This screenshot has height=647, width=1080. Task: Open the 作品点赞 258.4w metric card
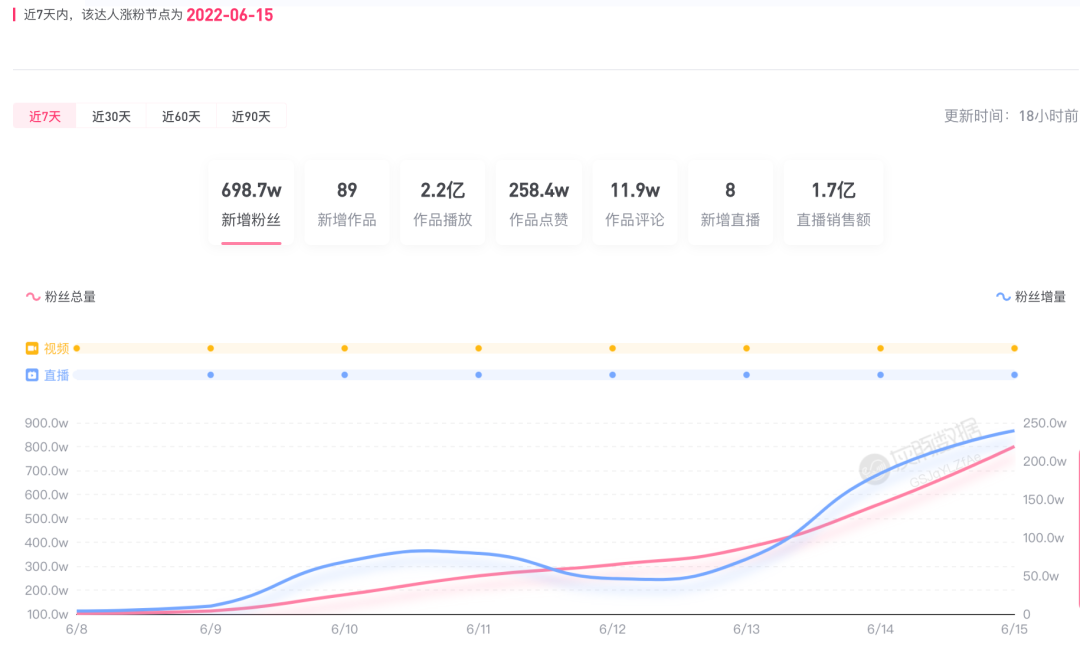[539, 203]
